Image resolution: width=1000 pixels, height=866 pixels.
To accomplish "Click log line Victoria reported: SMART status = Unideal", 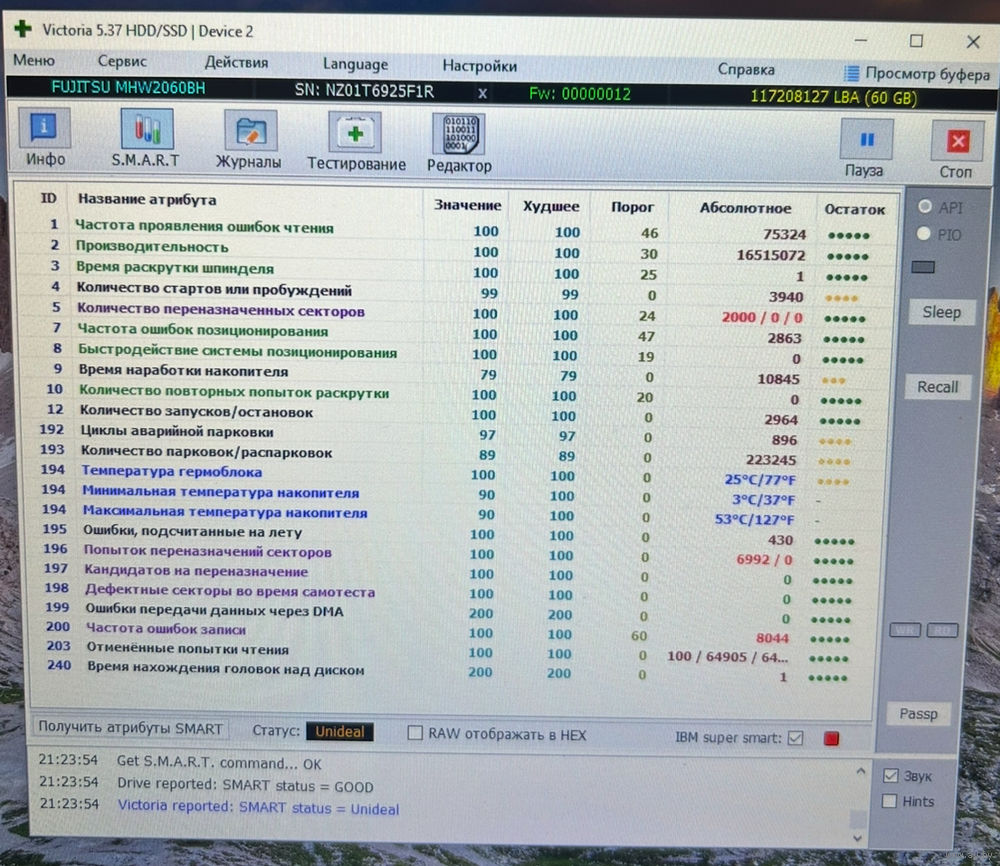I will tap(258, 807).
